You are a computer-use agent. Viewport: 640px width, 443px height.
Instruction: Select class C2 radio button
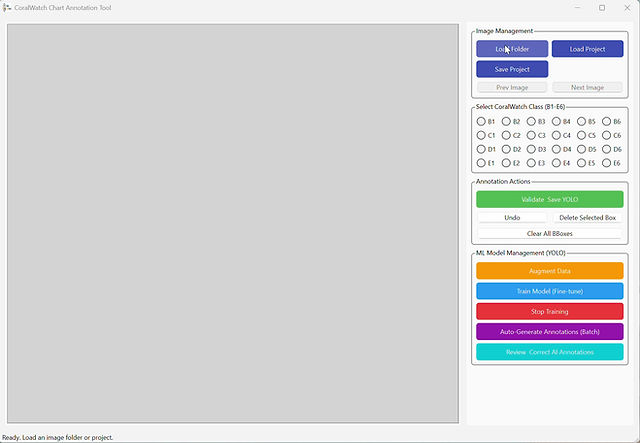[506, 135]
